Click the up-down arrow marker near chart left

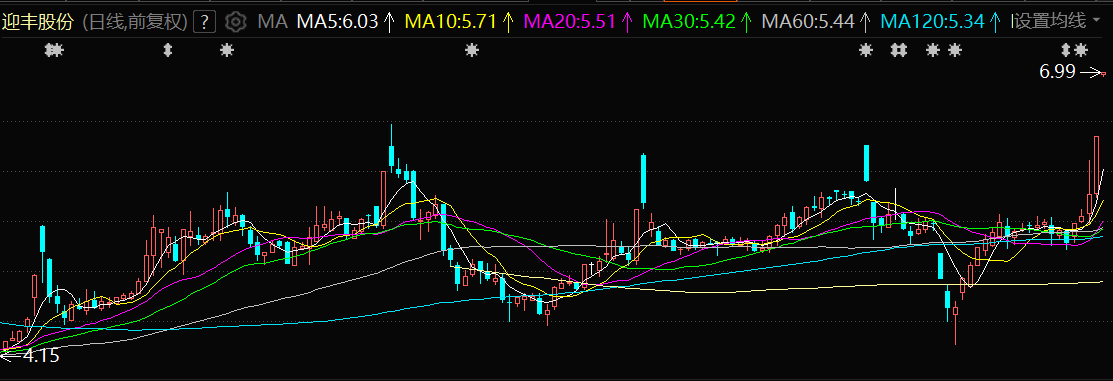[168, 50]
